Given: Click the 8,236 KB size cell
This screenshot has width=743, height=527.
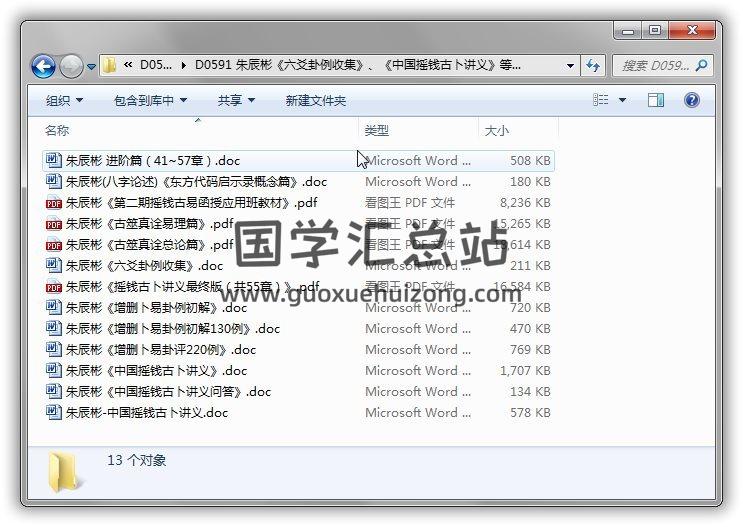Looking at the screenshot, I should (x=525, y=203).
